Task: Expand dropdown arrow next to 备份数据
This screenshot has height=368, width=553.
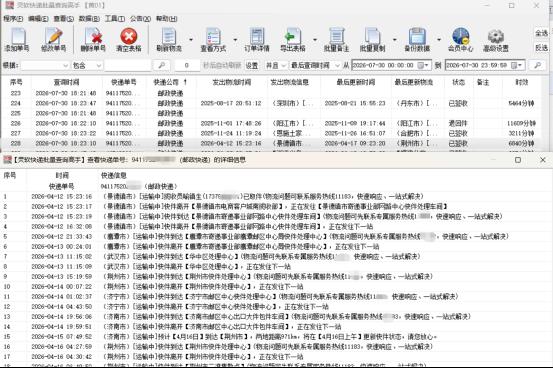Action: (439, 40)
